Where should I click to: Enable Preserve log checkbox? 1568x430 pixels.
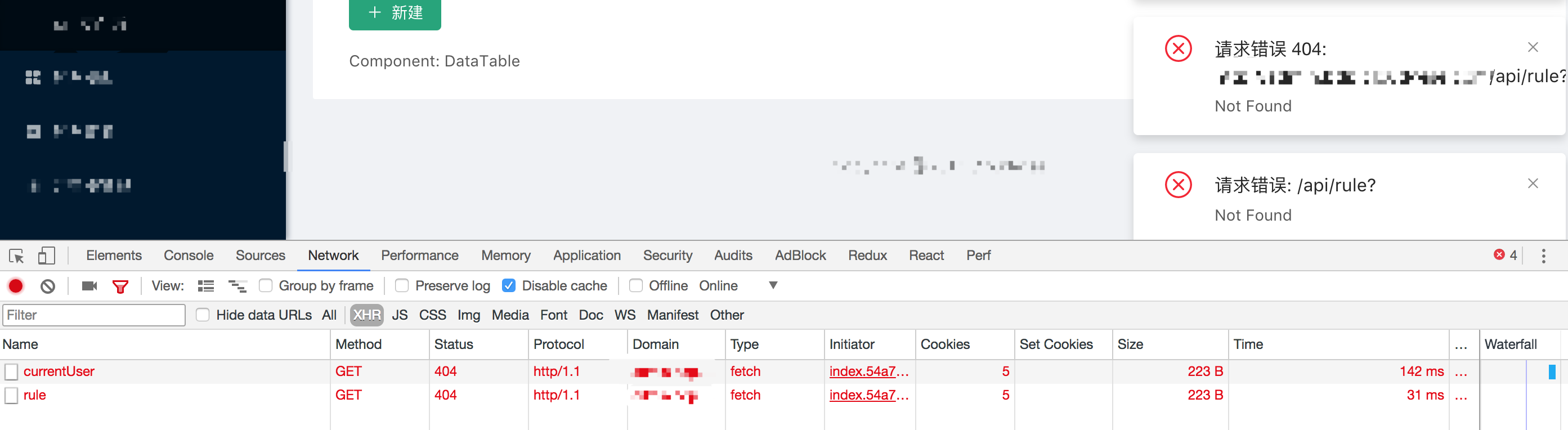pos(402,286)
